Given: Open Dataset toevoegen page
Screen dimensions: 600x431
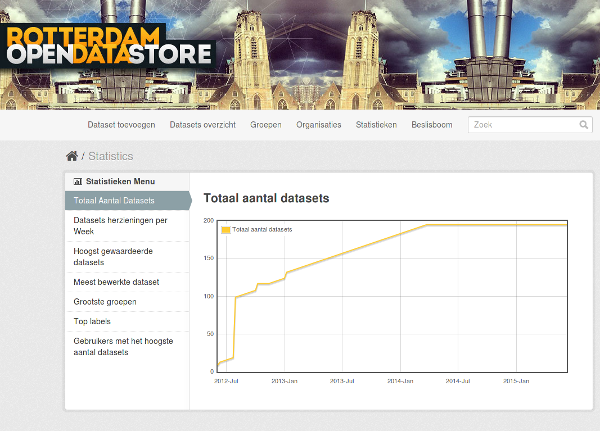Looking at the screenshot, I should (x=121, y=125).
